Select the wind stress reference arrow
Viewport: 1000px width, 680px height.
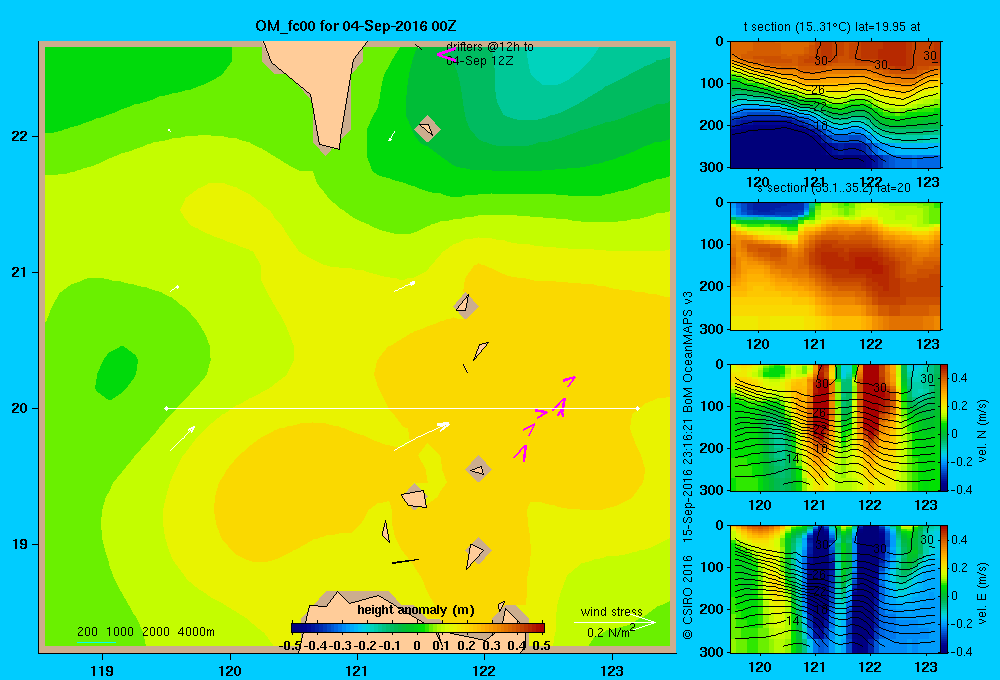614,622
